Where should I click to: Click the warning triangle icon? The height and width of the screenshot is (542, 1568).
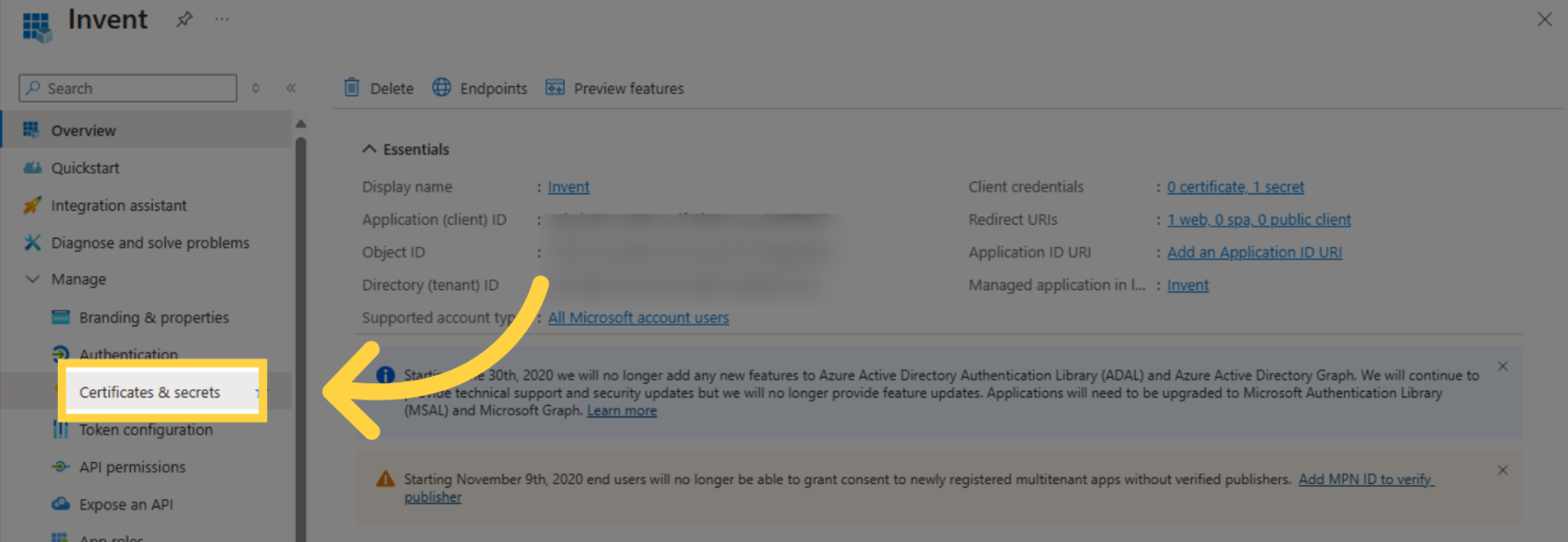click(x=385, y=479)
